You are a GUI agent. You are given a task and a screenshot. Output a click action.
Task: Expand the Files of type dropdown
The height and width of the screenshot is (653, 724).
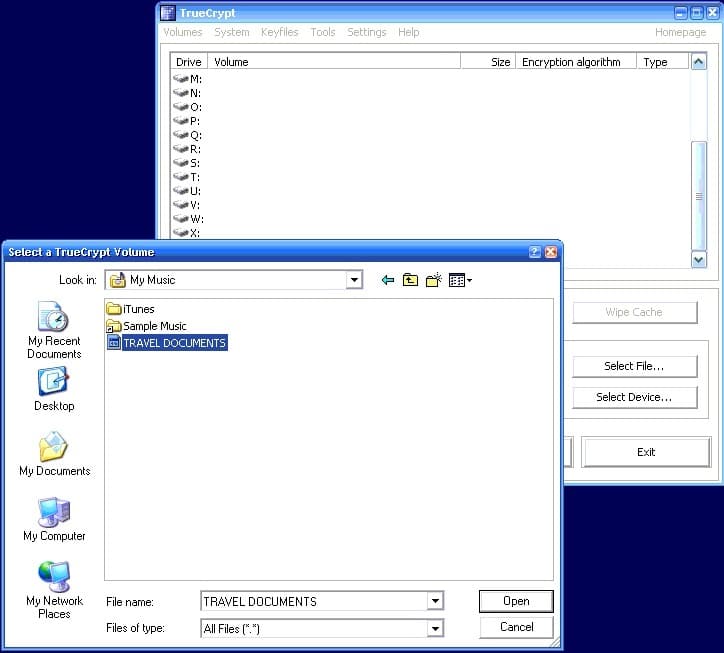(435, 628)
